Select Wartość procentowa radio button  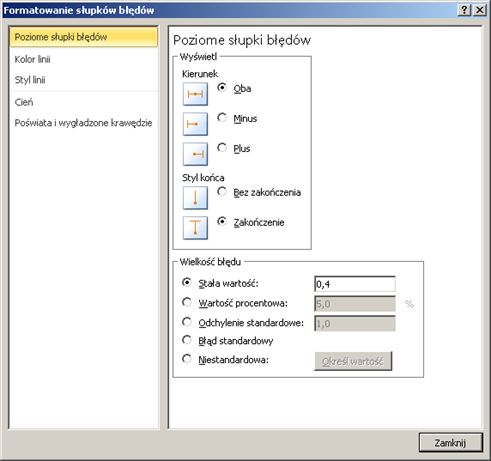pyautogui.click(x=187, y=302)
